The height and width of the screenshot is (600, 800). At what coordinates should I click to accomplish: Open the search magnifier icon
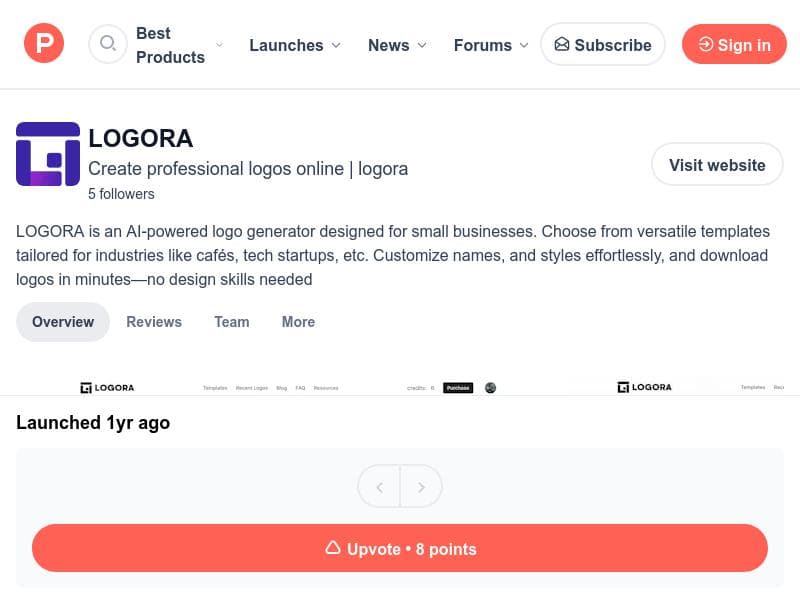(x=108, y=44)
